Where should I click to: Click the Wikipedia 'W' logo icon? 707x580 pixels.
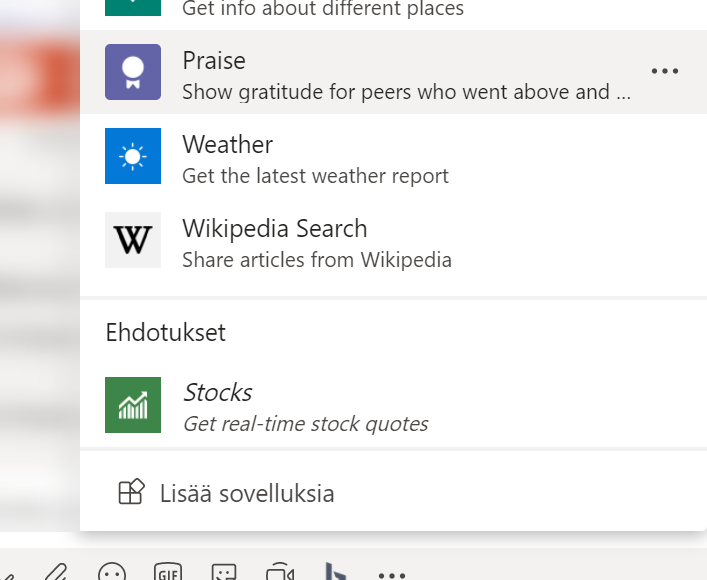133,240
